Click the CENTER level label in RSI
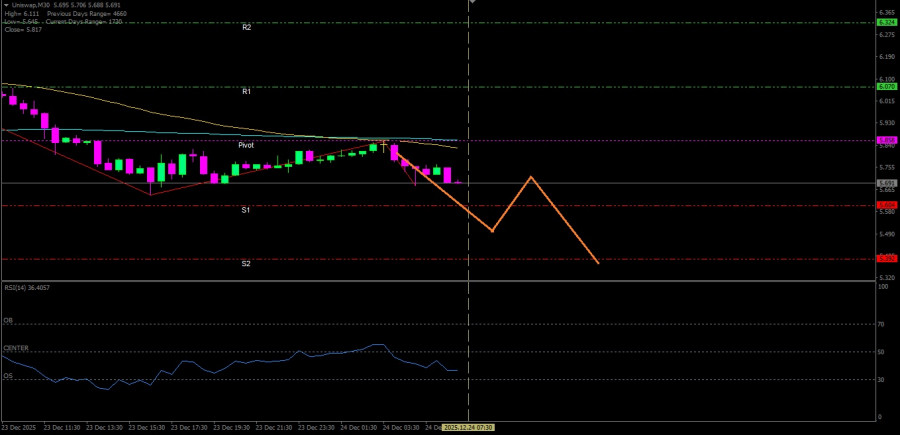Screen dimensions: 900x435 [16, 348]
